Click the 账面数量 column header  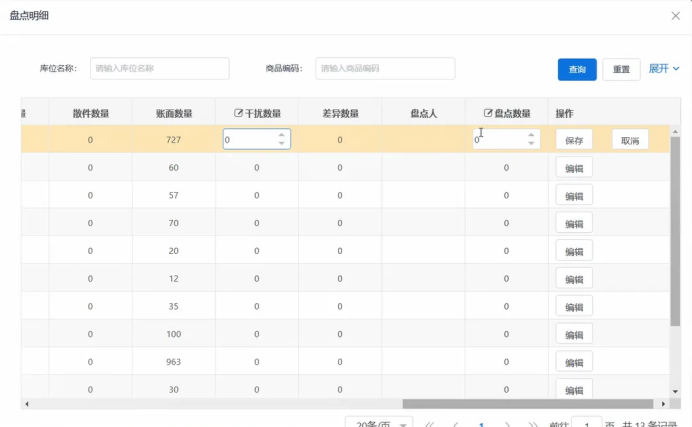click(174, 113)
